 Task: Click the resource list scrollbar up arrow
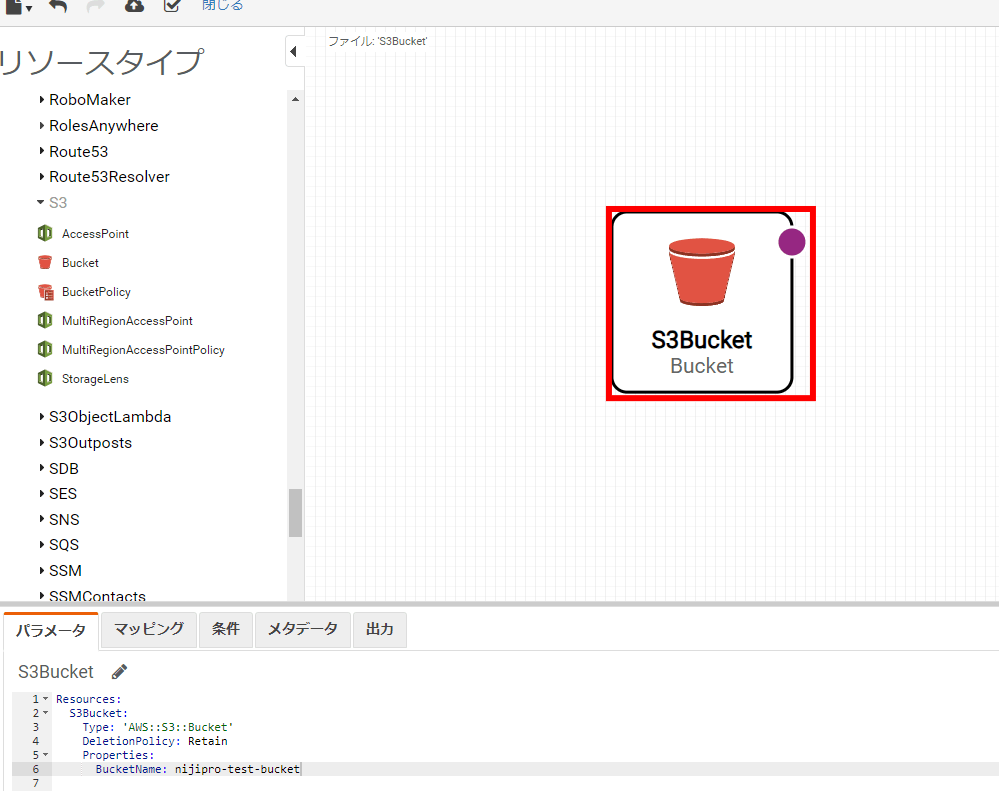coord(295,99)
